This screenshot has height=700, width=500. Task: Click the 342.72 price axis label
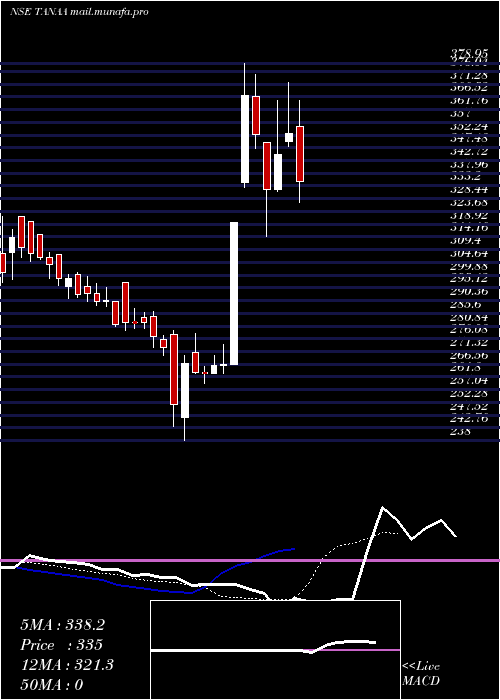point(469,152)
